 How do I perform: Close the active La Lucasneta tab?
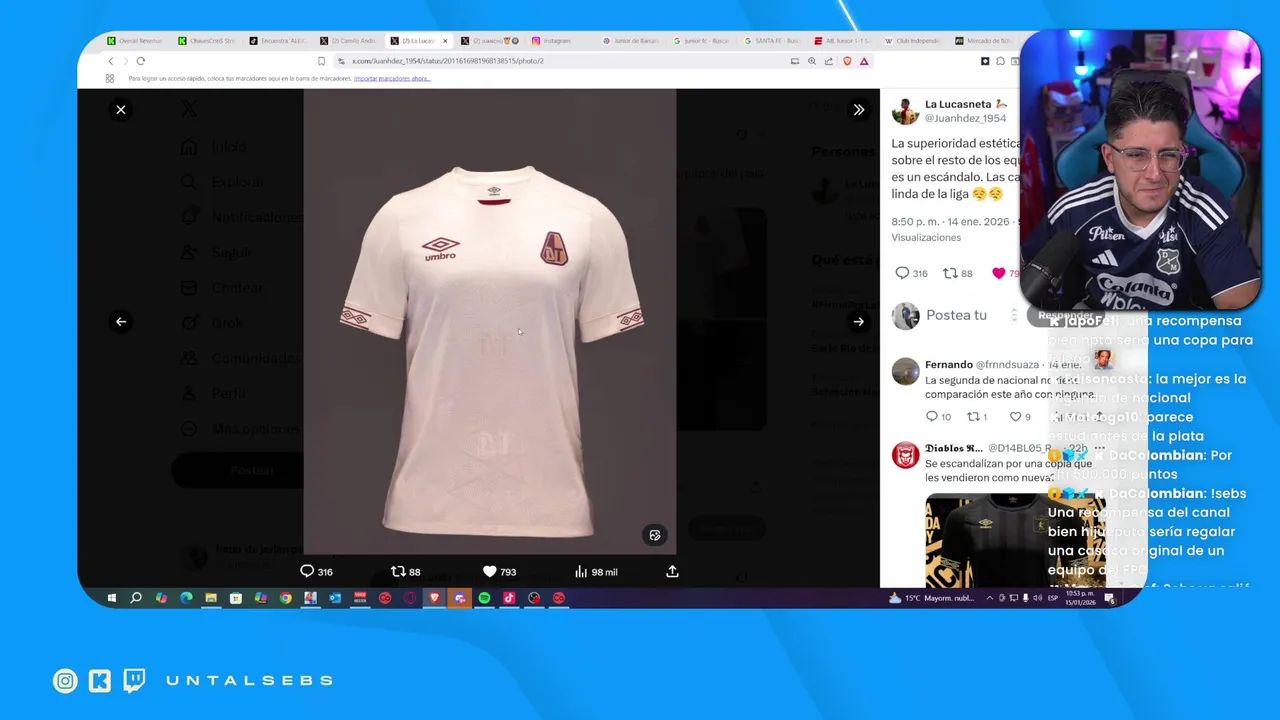[445, 41]
